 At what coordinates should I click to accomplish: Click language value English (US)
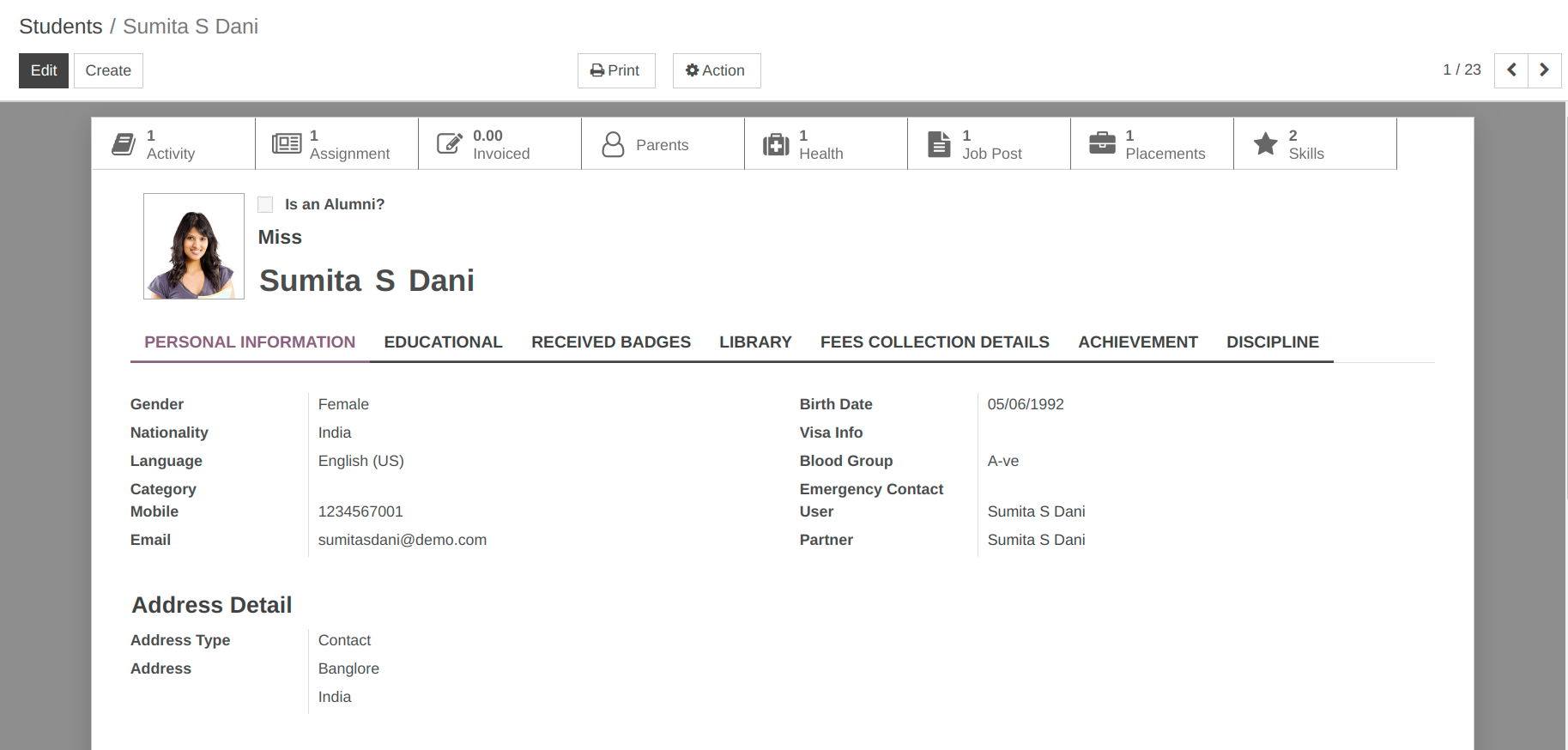pyautogui.click(x=361, y=461)
